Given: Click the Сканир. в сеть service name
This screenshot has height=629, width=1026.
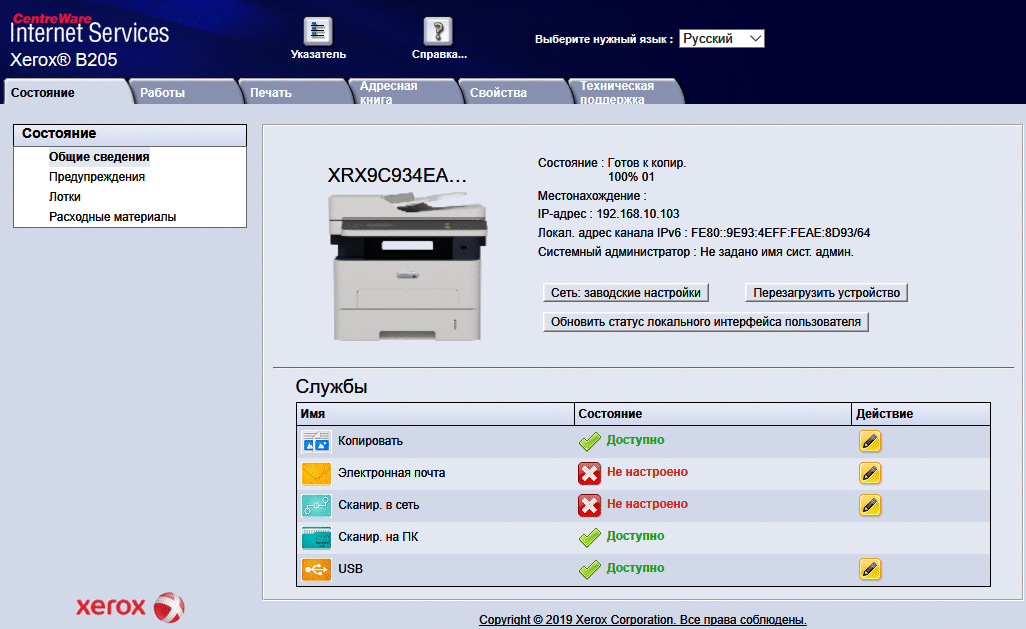Looking at the screenshot, I should [x=379, y=505].
